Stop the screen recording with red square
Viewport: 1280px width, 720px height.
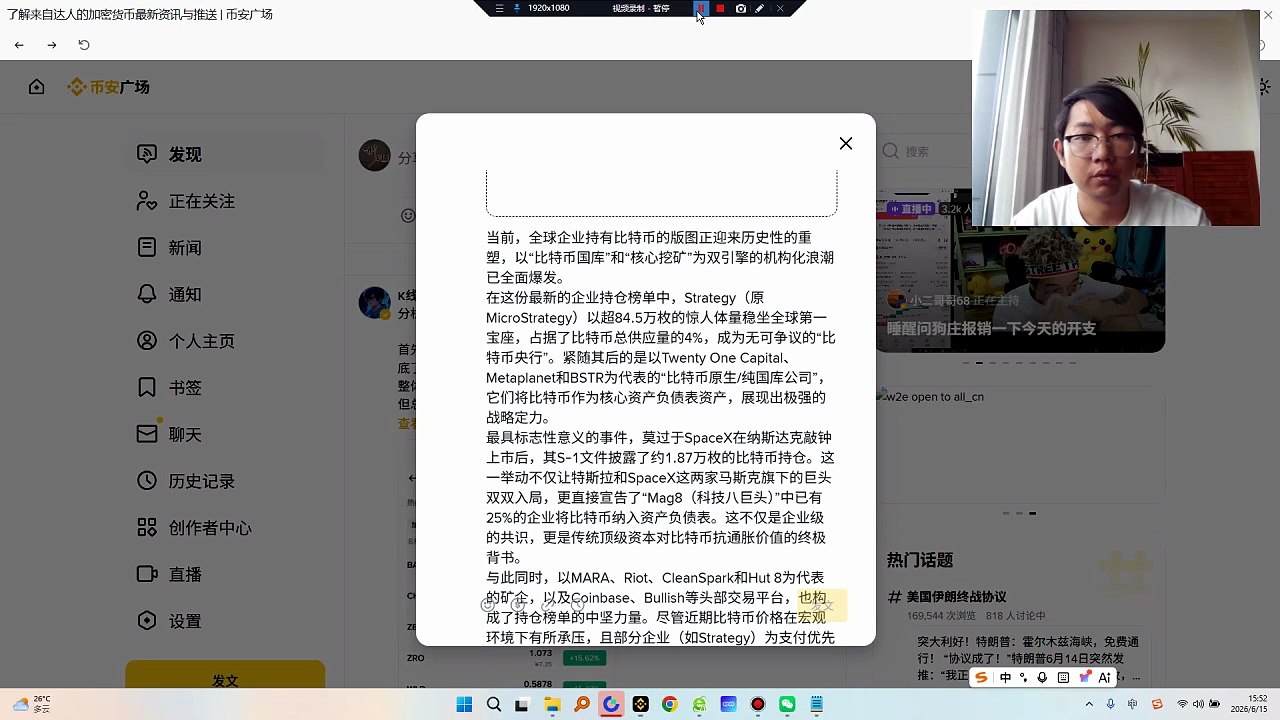tap(720, 8)
